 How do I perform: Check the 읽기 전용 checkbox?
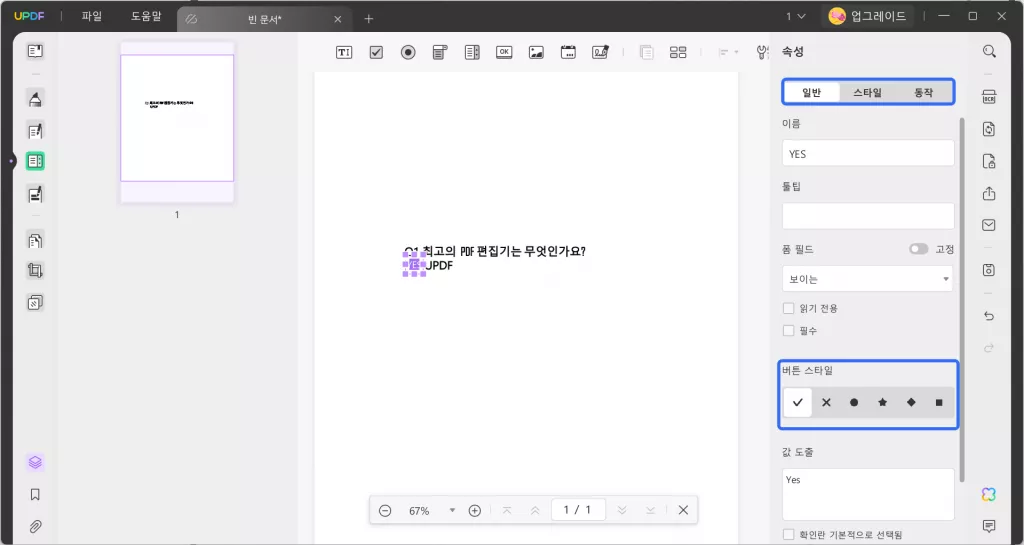(x=788, y=308)
